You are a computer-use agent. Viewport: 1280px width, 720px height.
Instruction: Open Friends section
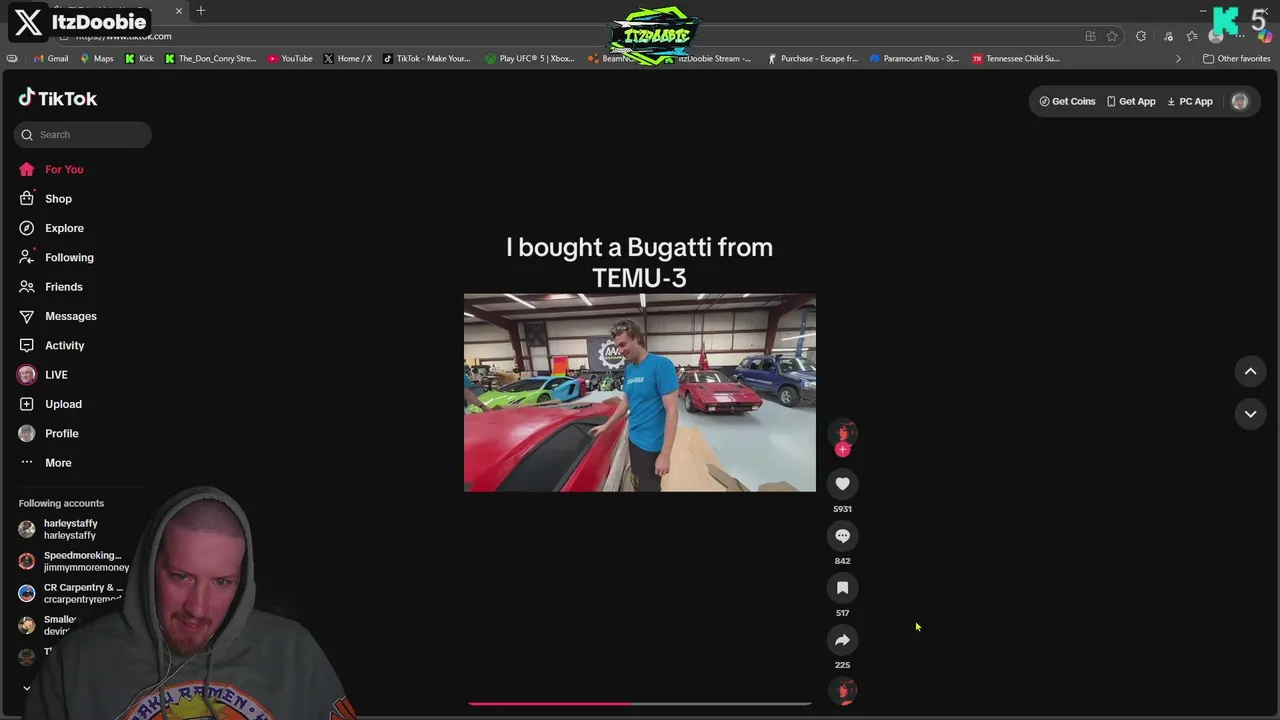(x=63, y=287)
